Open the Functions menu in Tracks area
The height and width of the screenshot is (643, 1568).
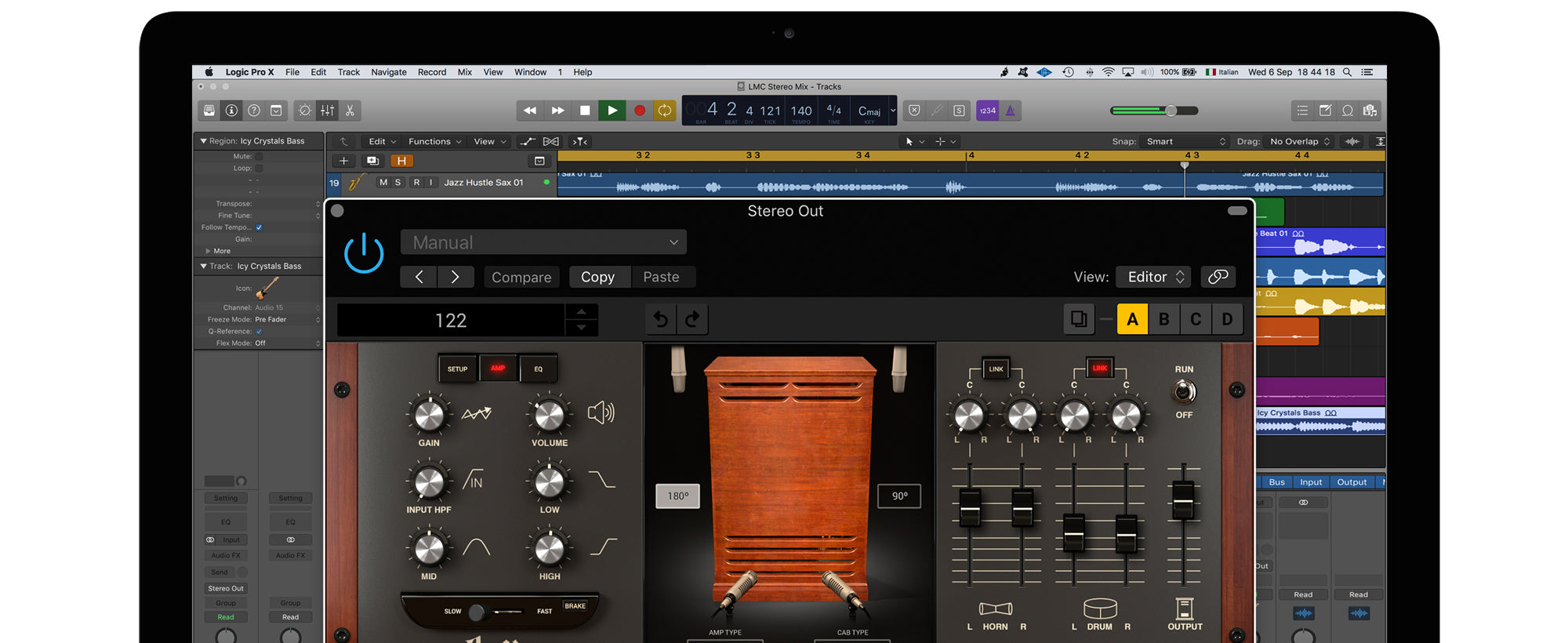tap(435, 141)
